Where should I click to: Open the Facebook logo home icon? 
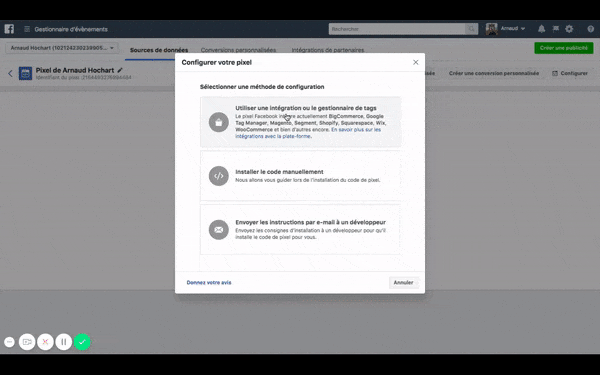click(x=9, y=29)
